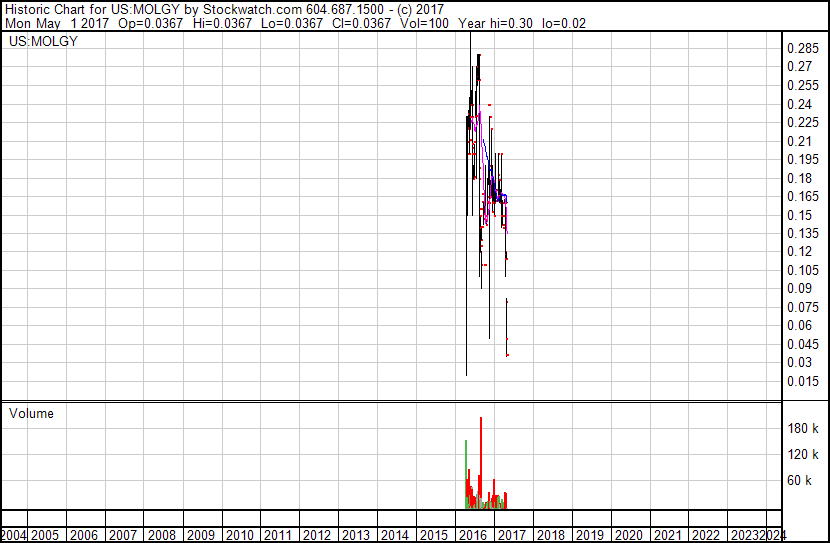Click the 0.24 price axis value
Viewport: 830px width, 543px height.
click(x=800, y=104)
